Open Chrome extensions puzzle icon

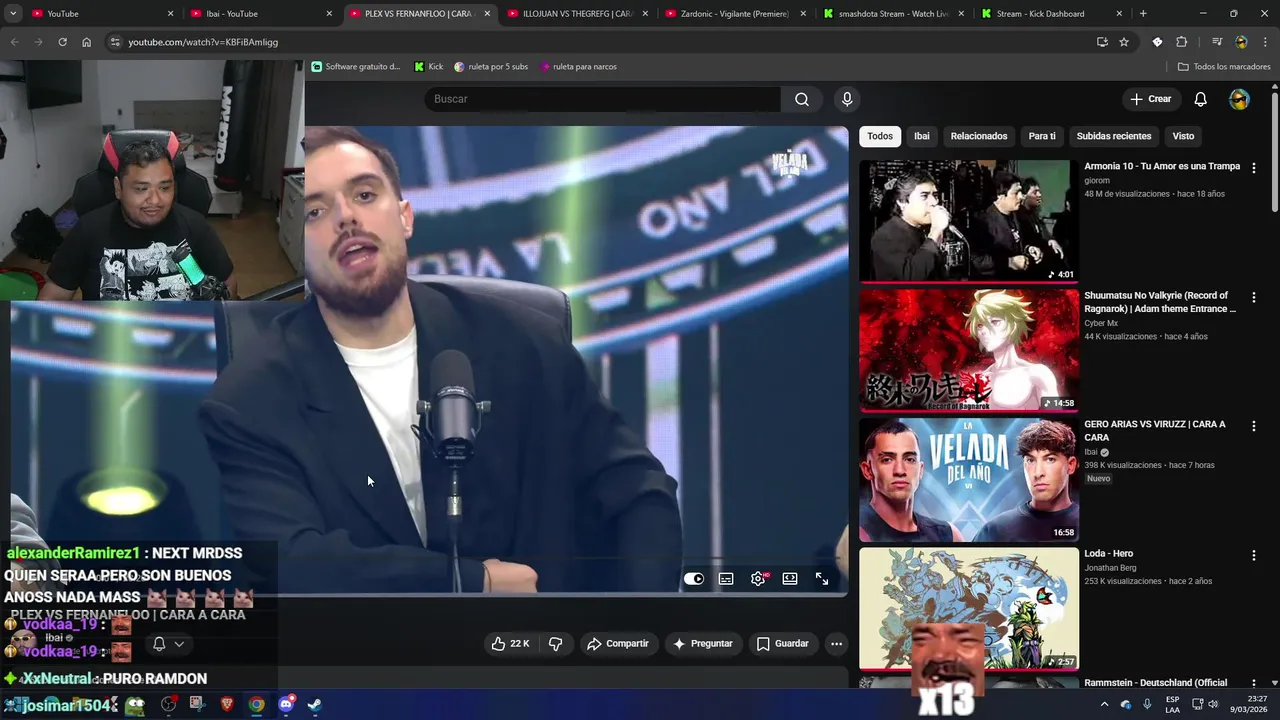(x=1181, y=42)
